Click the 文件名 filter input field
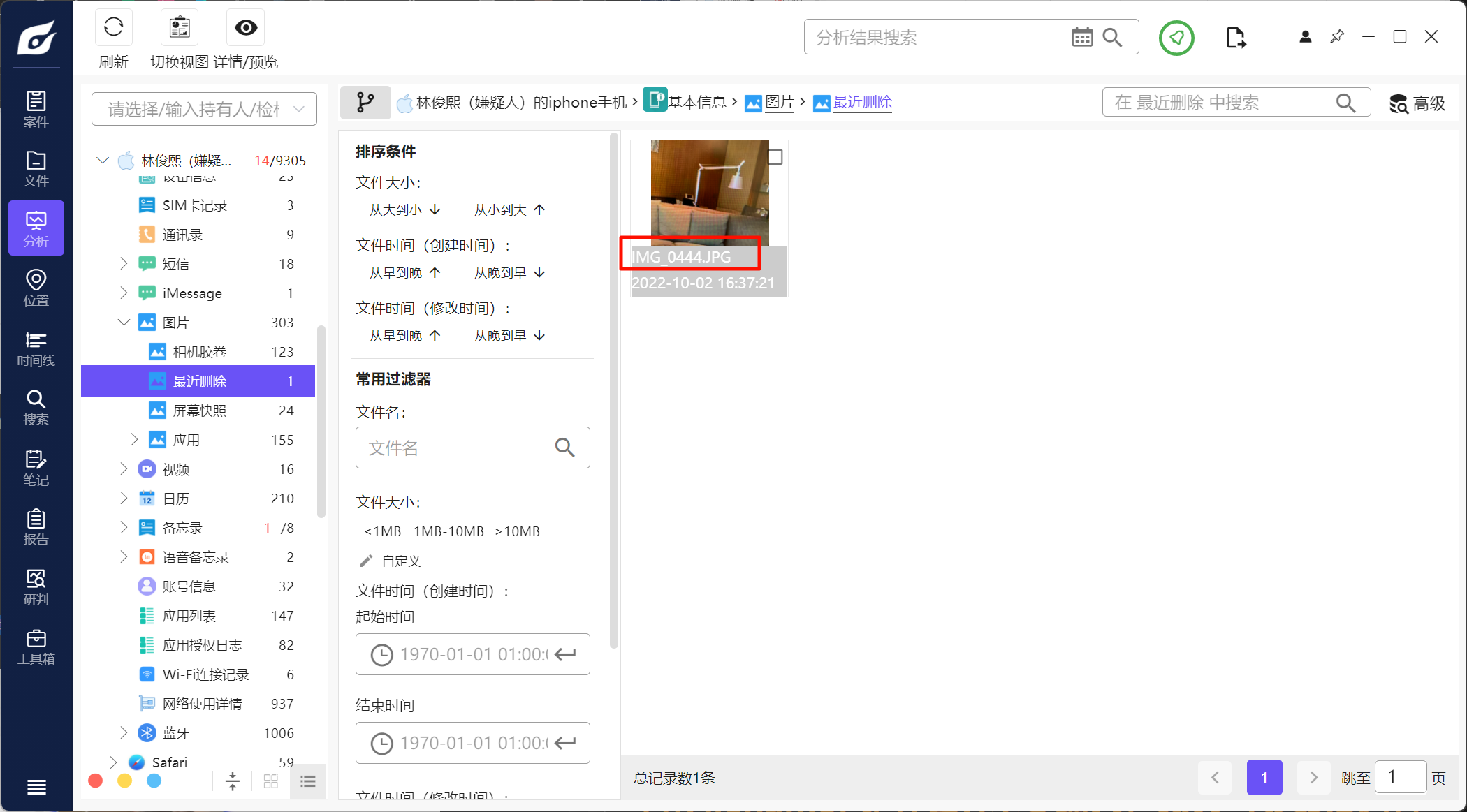This screenshot has height=812, width=1467. 454,448
